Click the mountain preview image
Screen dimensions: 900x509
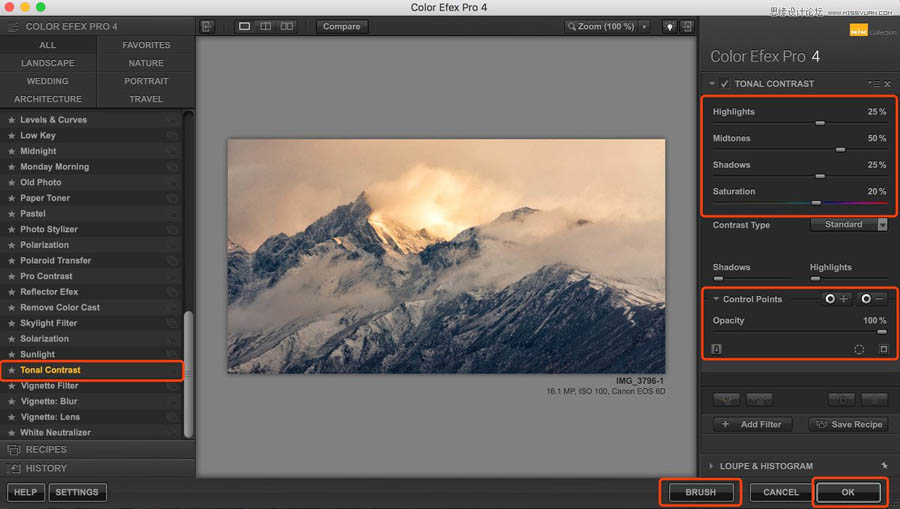[x=447, y=256]
